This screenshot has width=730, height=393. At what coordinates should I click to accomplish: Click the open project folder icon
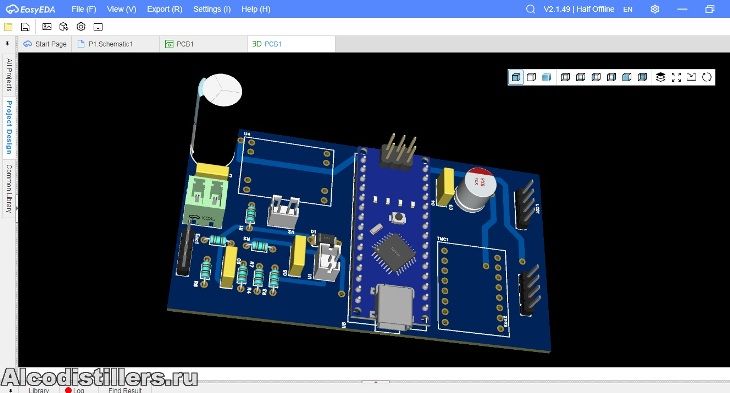(x=8, y=27)
